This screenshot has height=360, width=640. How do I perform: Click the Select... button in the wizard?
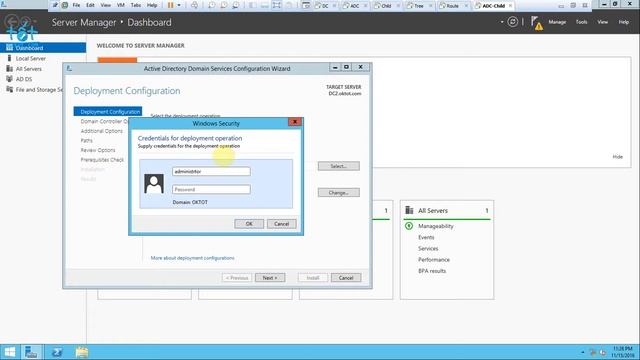(x=338, y=166)
